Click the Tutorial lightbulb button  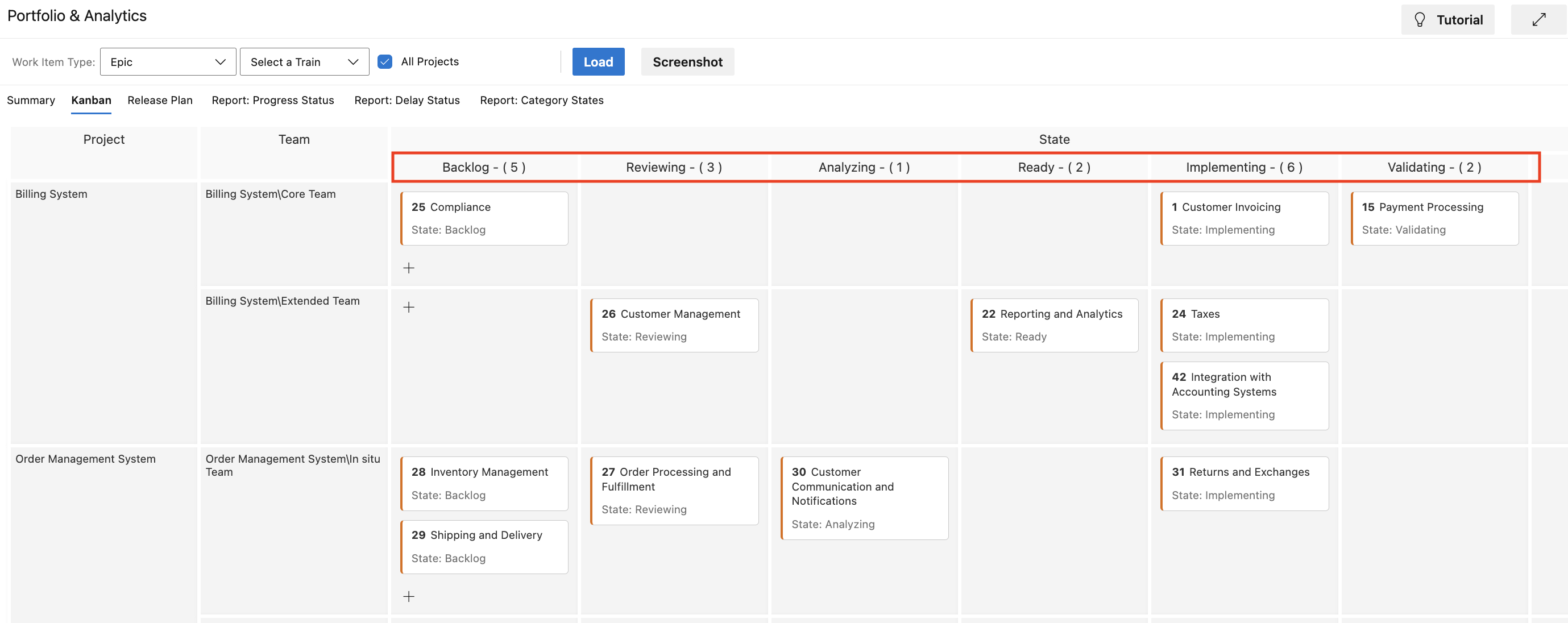point(1447,19)
